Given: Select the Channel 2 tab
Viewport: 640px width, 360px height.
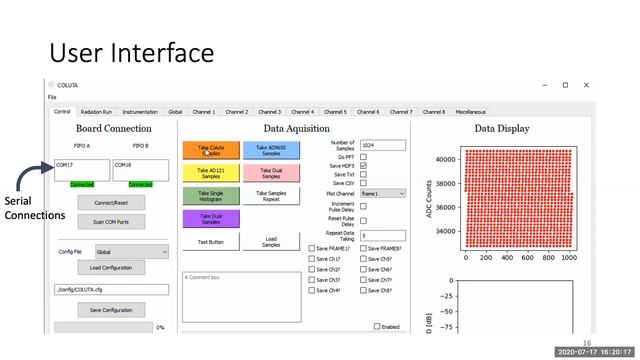Looking at the screenshot, I should (x=236, y=112).
